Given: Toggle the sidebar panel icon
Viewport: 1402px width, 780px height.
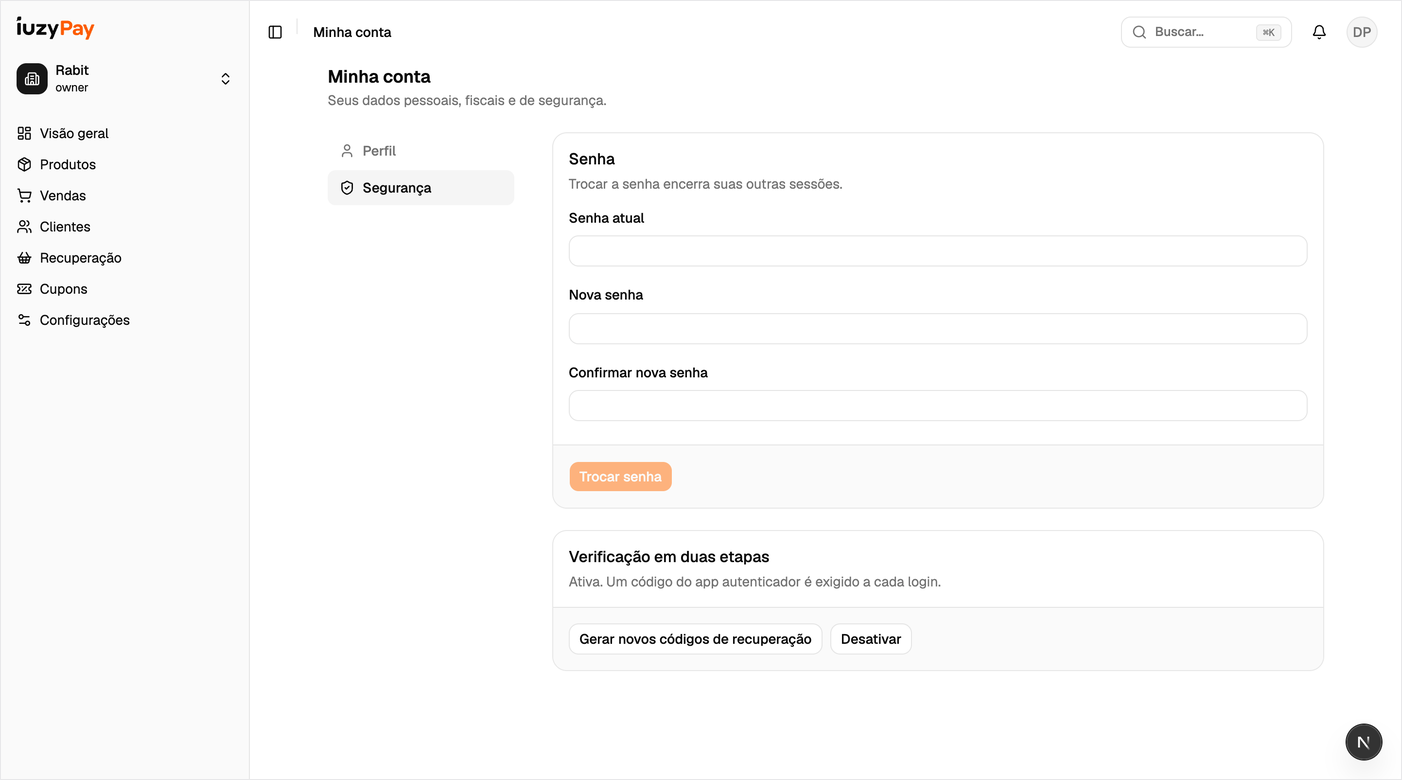Looking at the screenshot, I should coord(275,32).
